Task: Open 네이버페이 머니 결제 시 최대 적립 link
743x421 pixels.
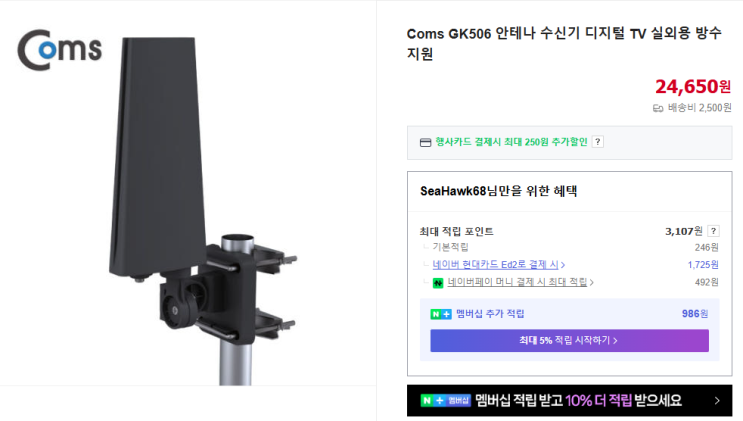Action: point(517,282)
